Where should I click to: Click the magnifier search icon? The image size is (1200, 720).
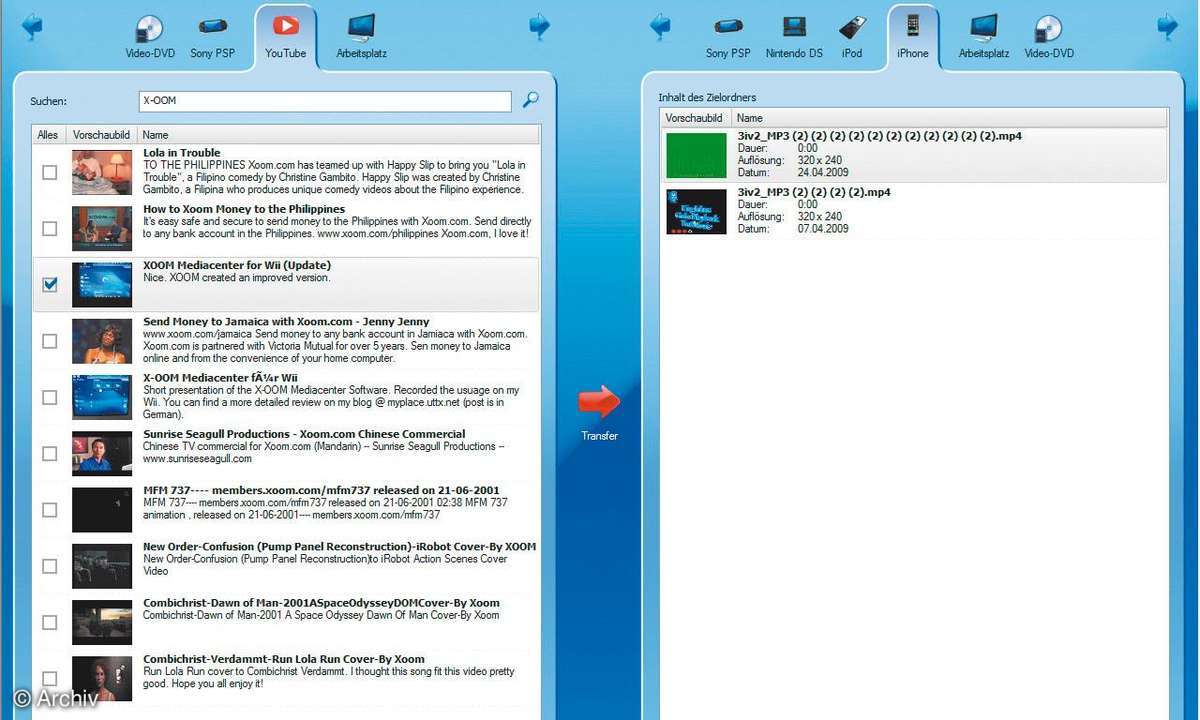(531, 100)
